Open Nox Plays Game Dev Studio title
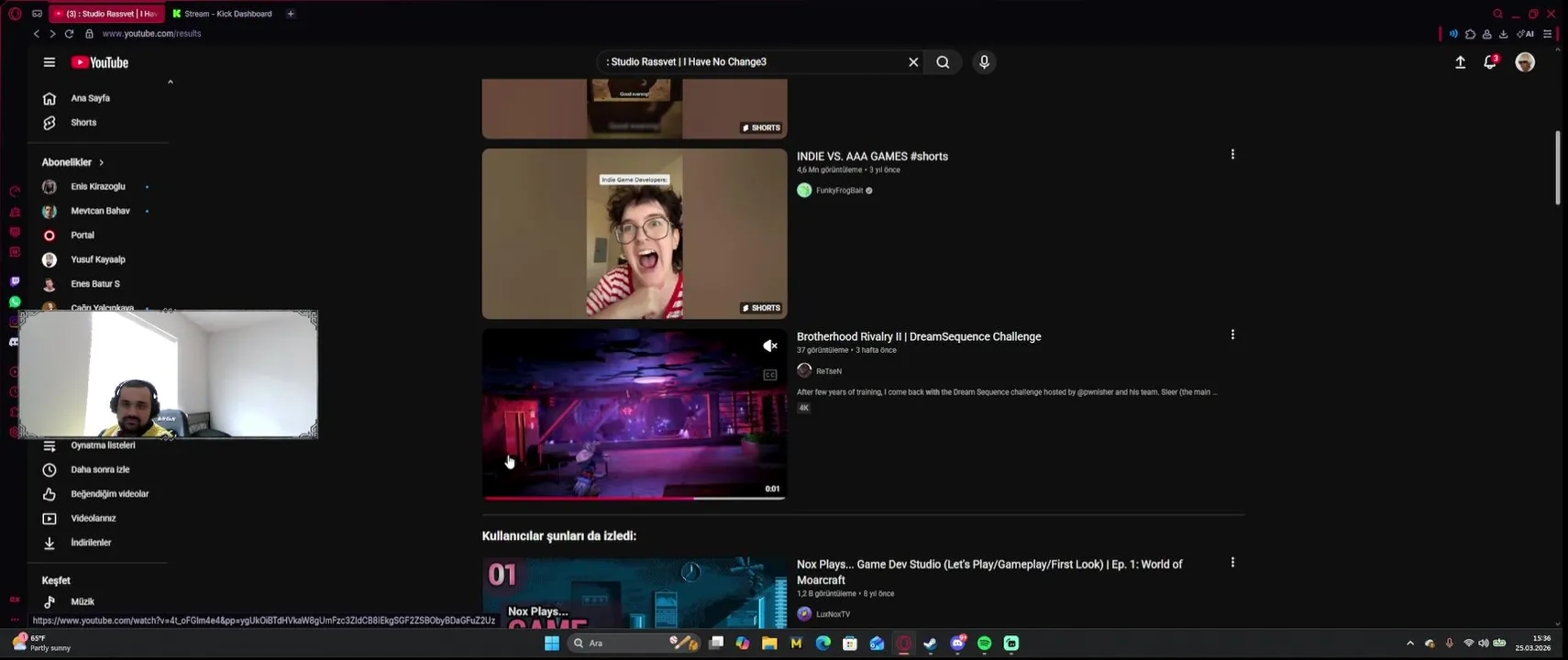The image size is (1568, 660). pos(989,572)
